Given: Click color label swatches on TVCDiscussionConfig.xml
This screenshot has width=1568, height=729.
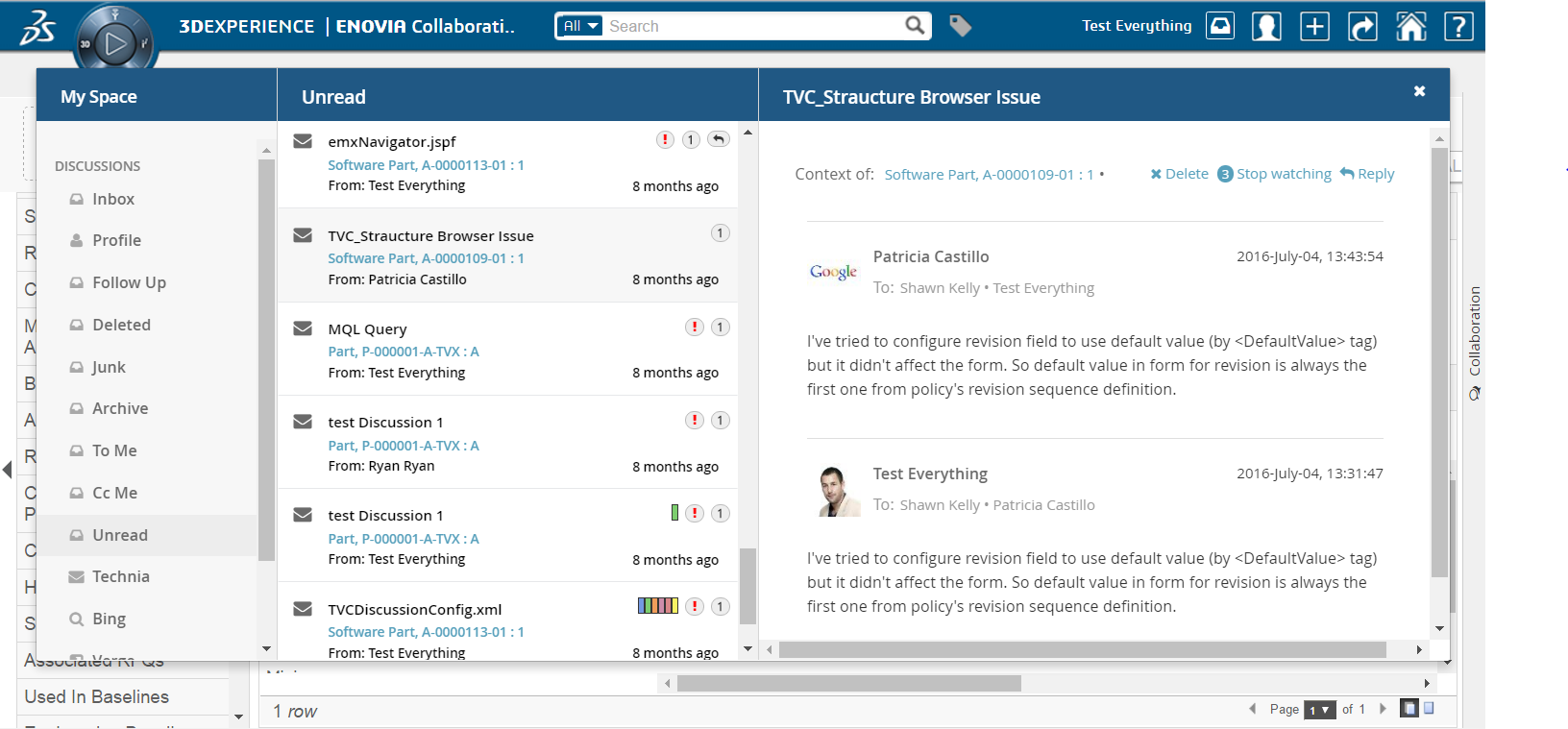Looking at the screenshot, I should tap(658, 606).
